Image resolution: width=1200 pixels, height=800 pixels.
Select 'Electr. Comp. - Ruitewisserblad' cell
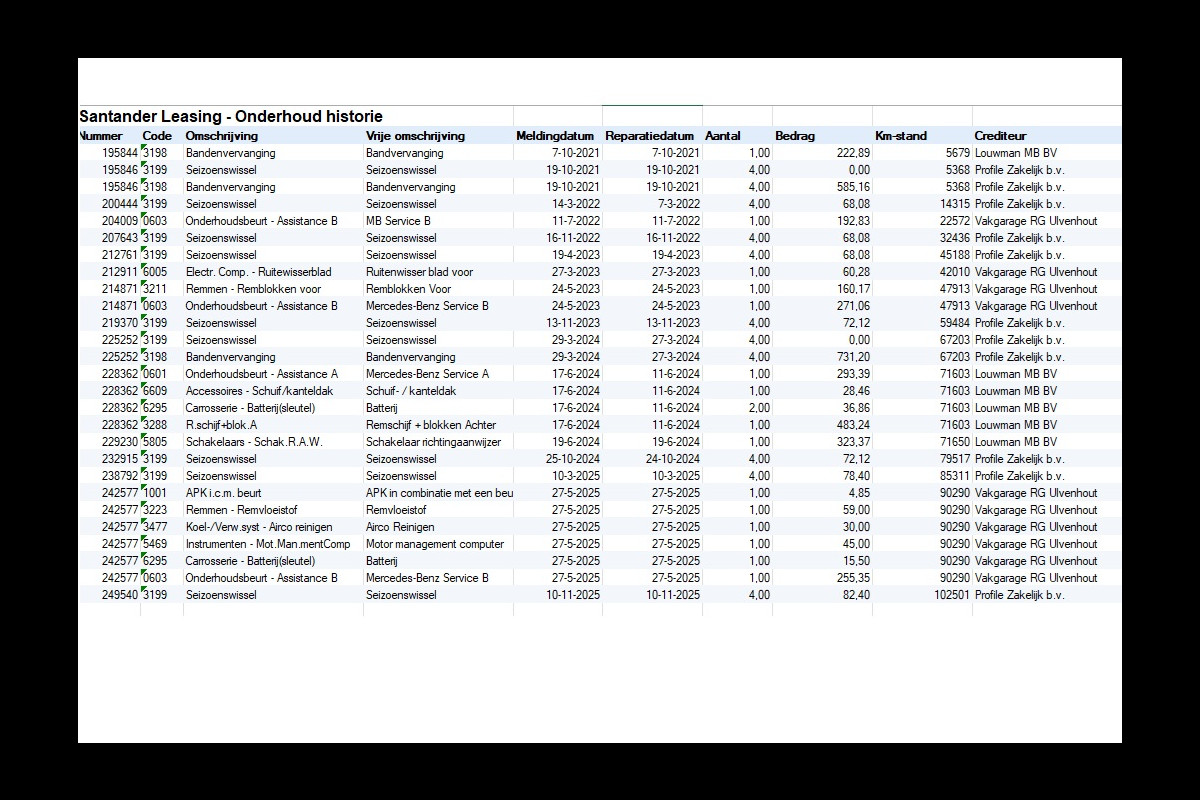(258, 272)
